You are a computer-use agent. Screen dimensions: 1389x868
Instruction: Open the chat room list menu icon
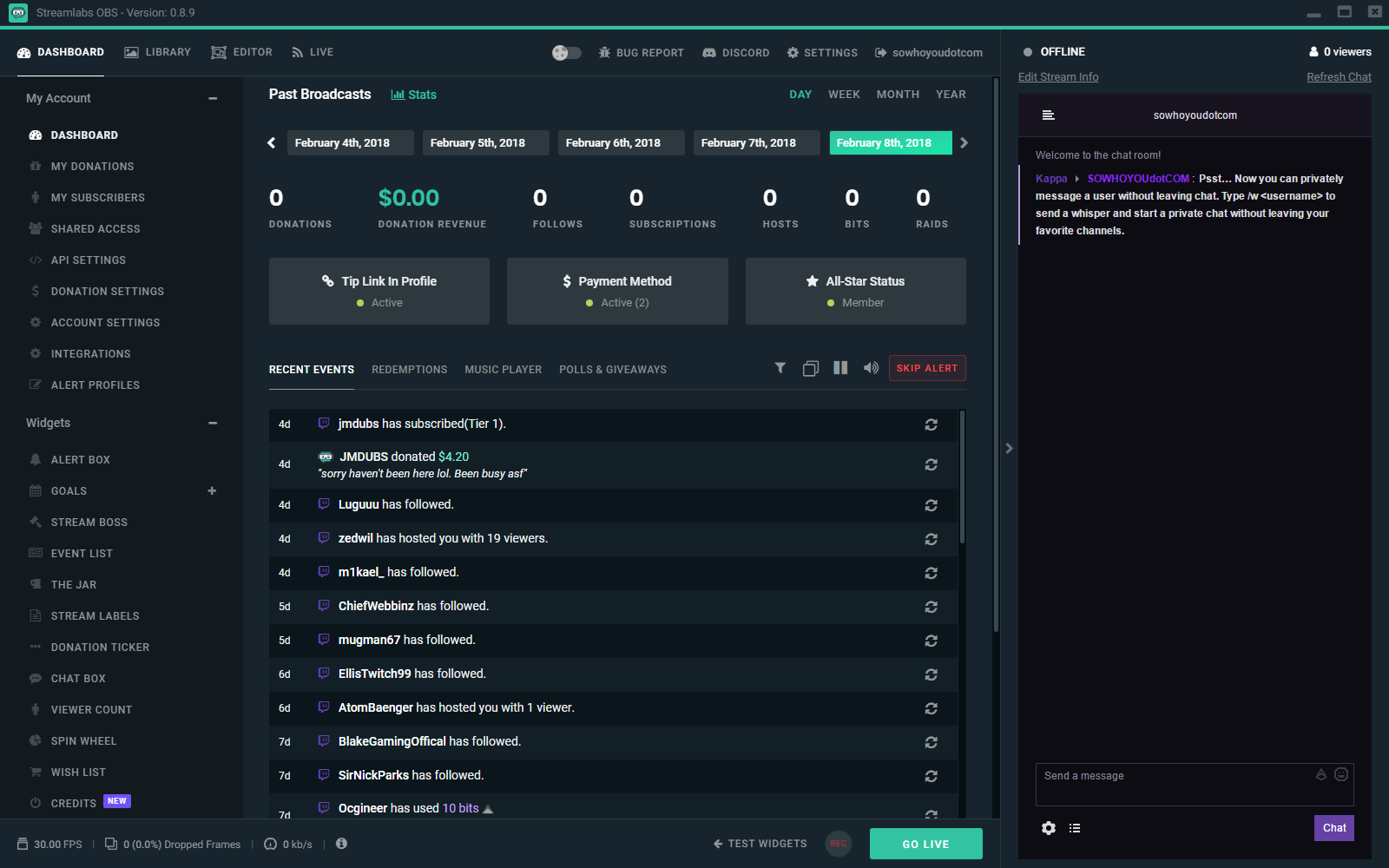[1049, 115]
